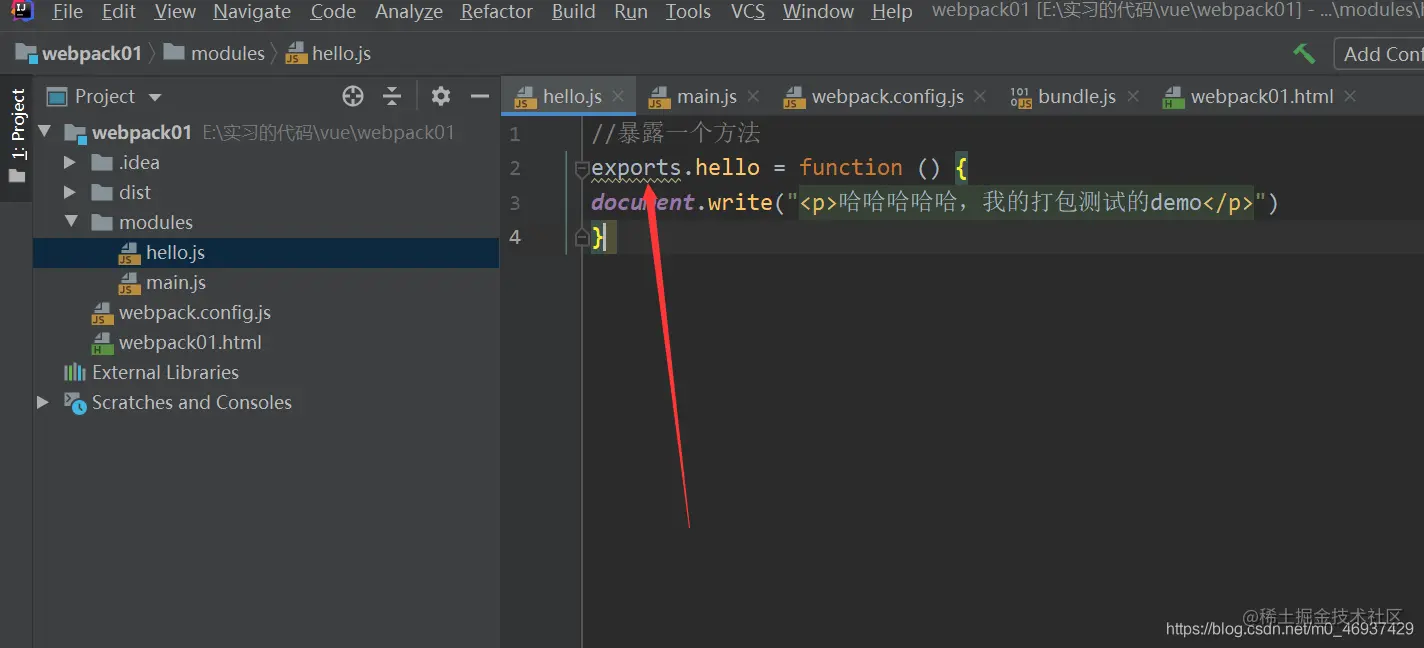This screenshot has height=648, width=1424.
Task: Click the main.js file icon in tree
Action: point(128,283)
